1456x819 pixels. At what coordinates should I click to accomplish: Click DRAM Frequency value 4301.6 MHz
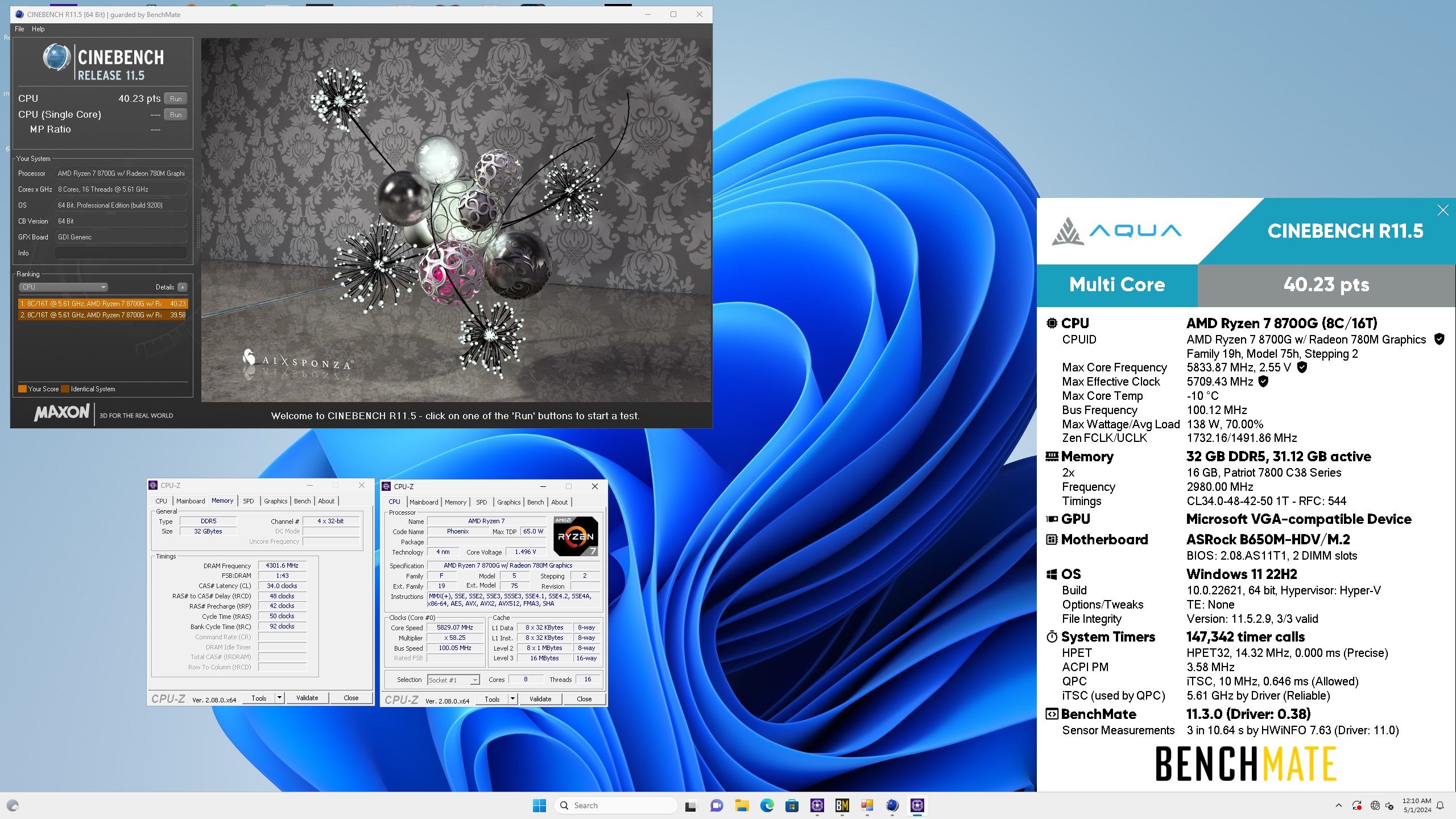point(282,565)
